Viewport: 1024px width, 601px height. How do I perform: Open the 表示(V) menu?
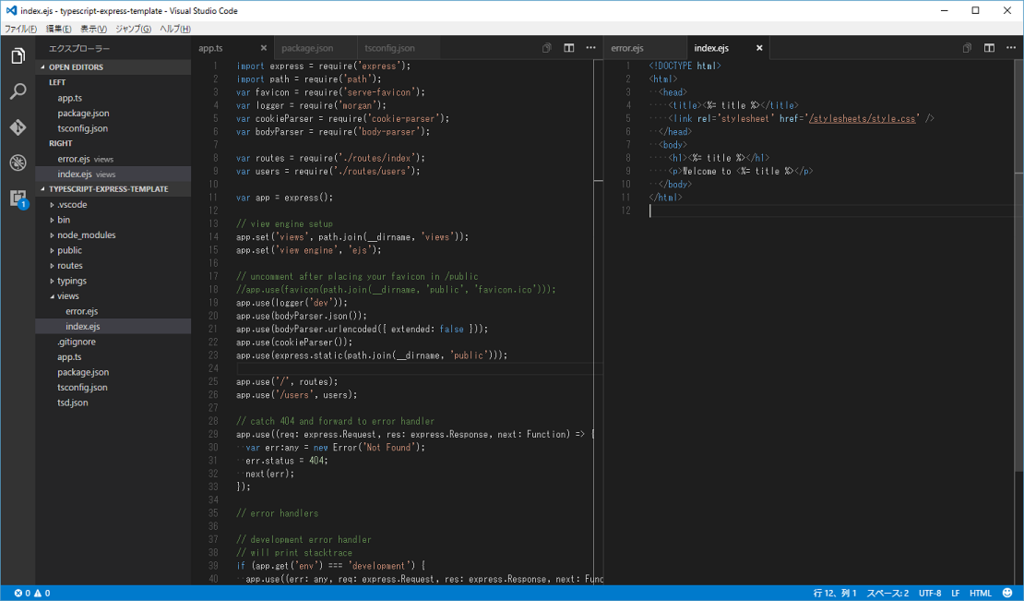coord(93,29)
